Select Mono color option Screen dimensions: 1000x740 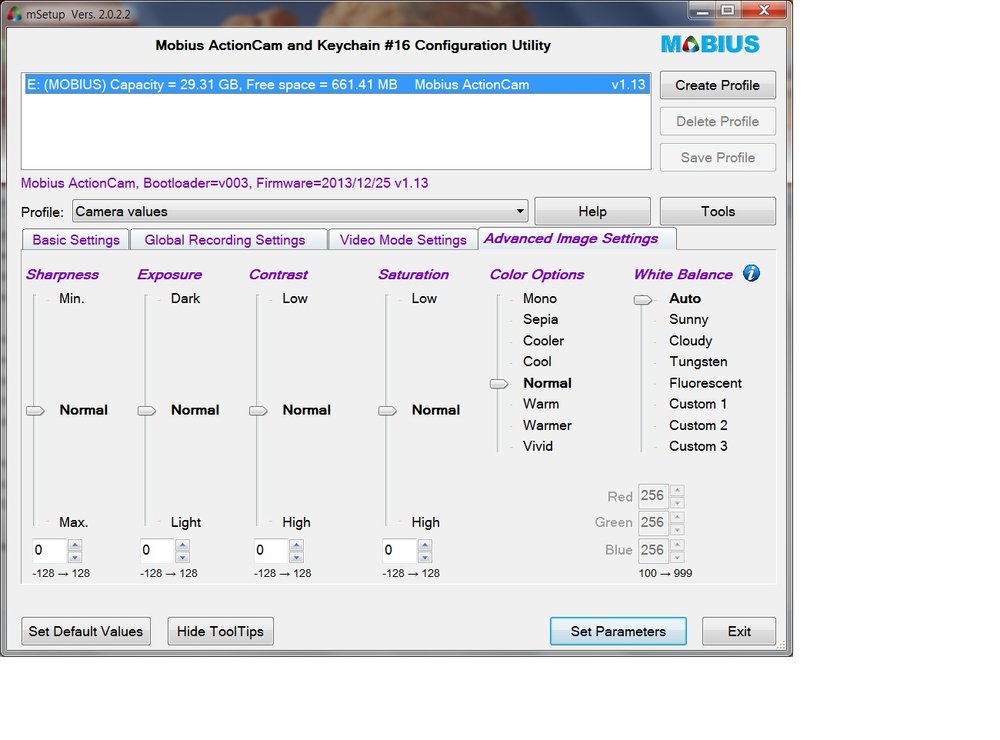pos(540,299)
